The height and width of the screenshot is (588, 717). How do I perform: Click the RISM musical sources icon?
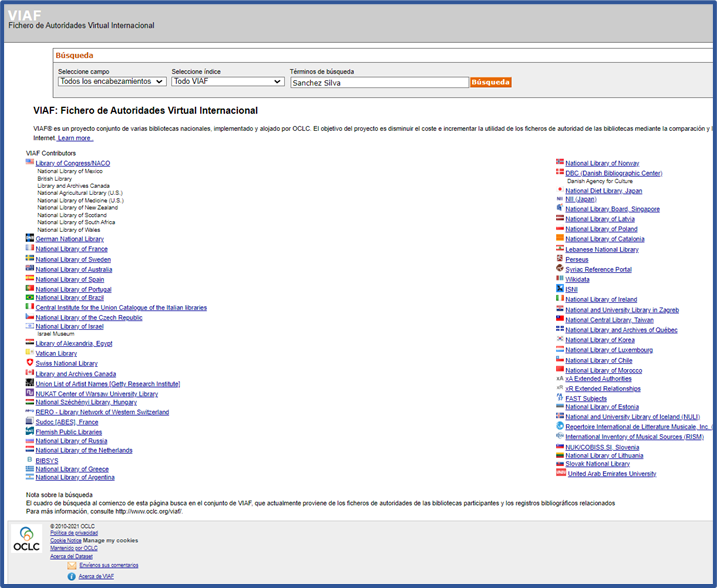point(560,436)
